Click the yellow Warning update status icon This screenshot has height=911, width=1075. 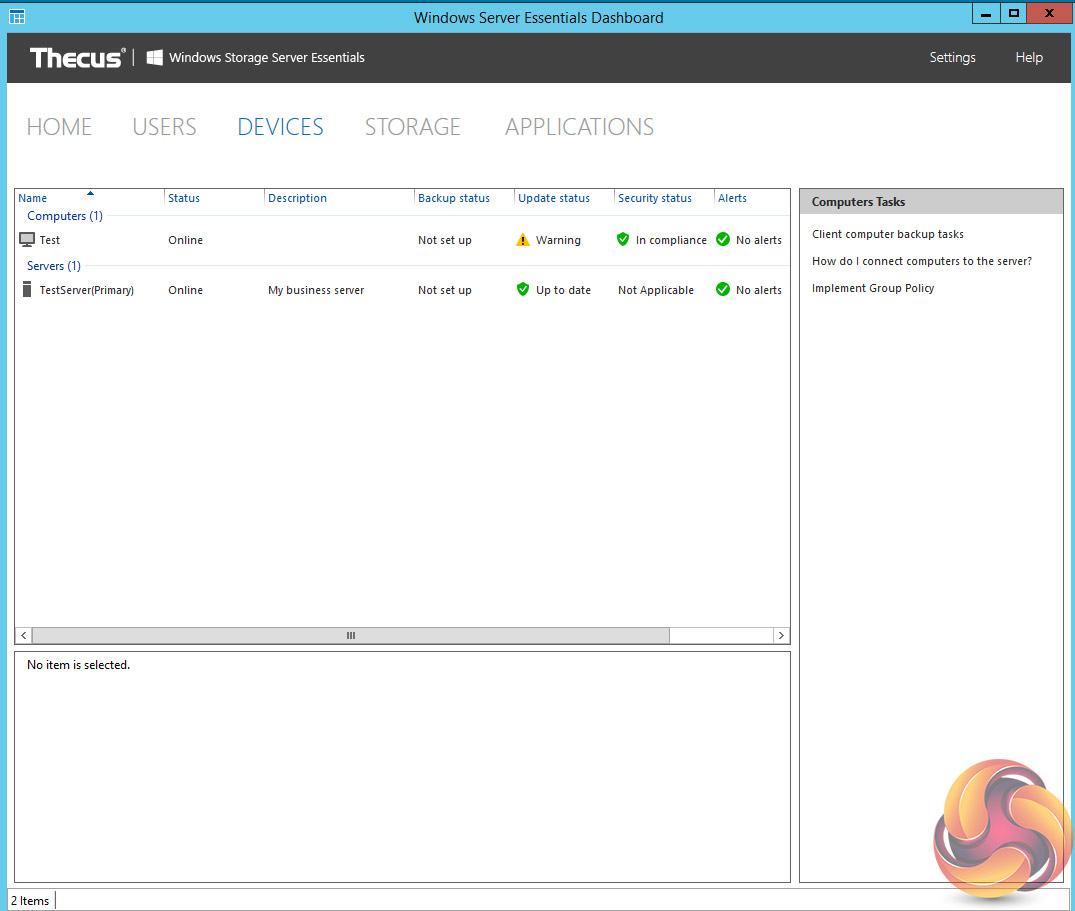pyautogui.click(x=522, y=240)
